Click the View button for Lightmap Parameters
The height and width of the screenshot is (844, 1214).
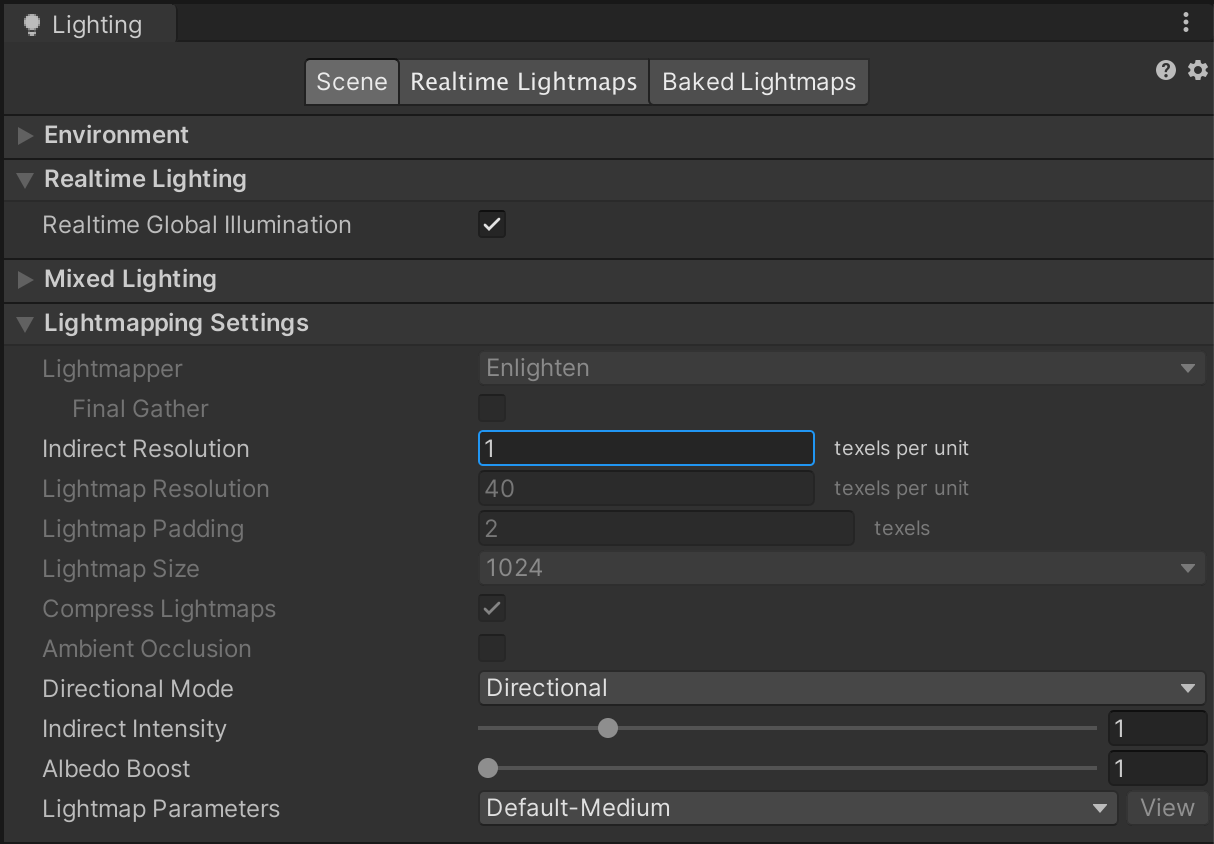pyautogui.click(x=1167, y=808)
